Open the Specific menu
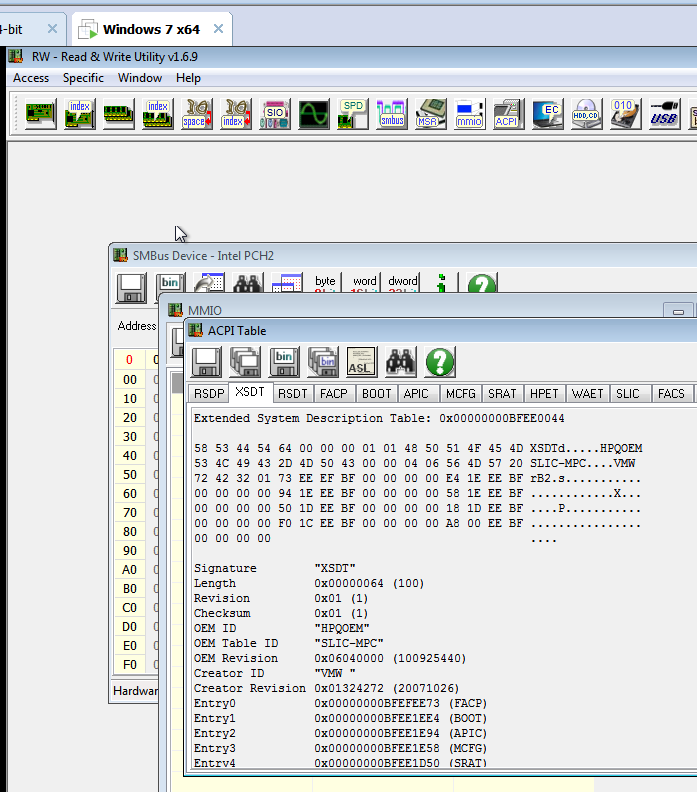 point(83,78)
